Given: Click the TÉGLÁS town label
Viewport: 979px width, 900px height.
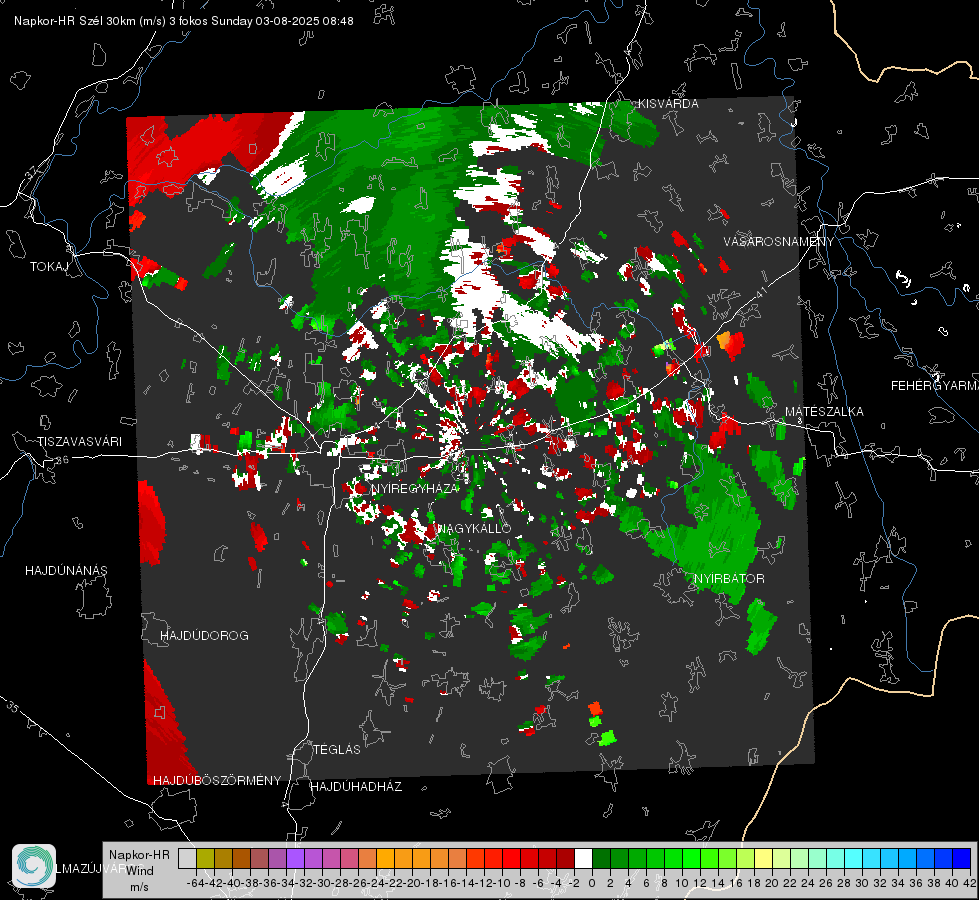Looking at the screenshot, I should [x=337, y=750].
